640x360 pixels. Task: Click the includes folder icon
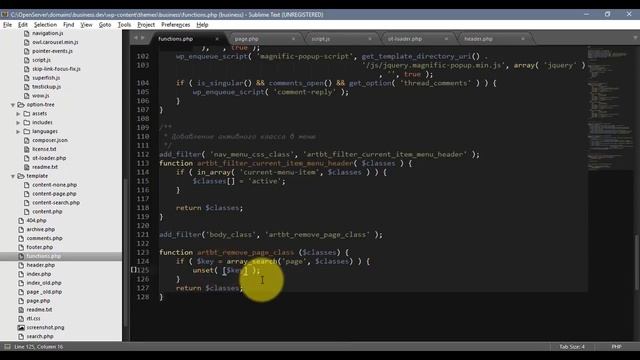tap(27, 122)
